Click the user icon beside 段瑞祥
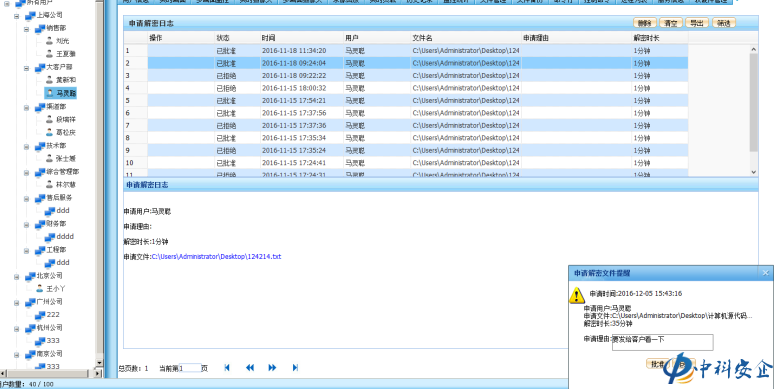Image resolution: width=778 pixels, height=391 pixels. coord(49,119)
